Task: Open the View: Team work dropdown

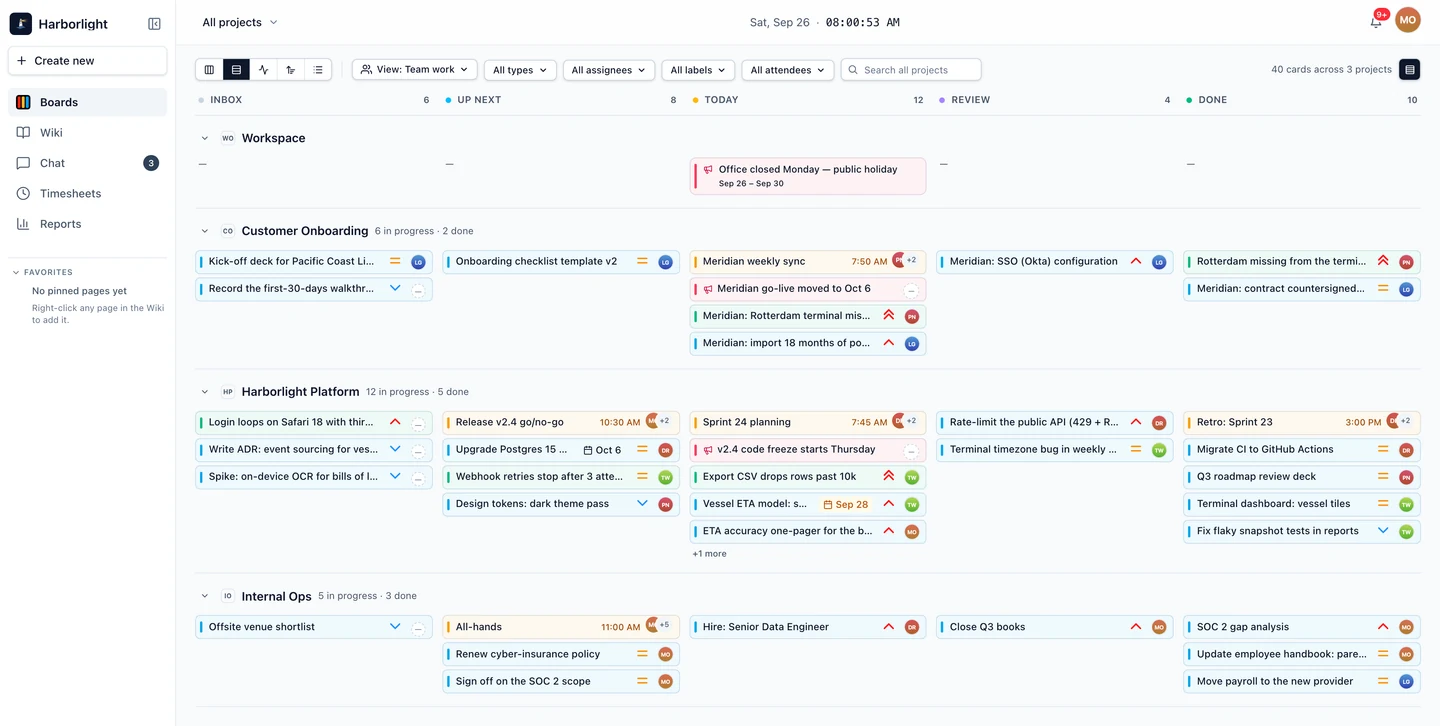Action: 415,70
